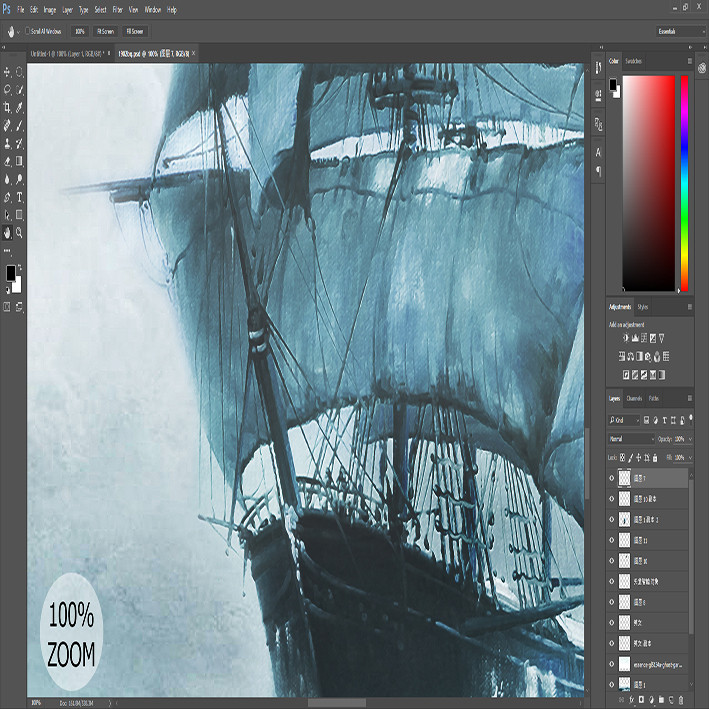The width and height of the screenshot is (709, 709).
Task: Open the Fill value dropdown arrow
Action: point(690,458)
